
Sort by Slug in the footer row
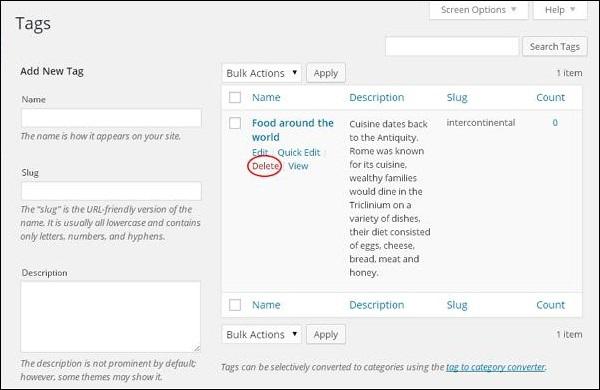[457, 305]
